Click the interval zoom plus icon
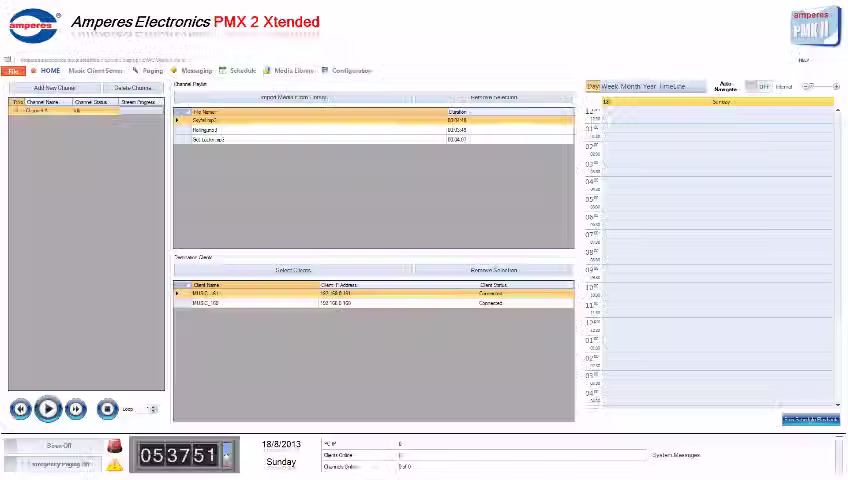Image resolution: width=848 pixels, height=480 pixels. tap(836, 86)
